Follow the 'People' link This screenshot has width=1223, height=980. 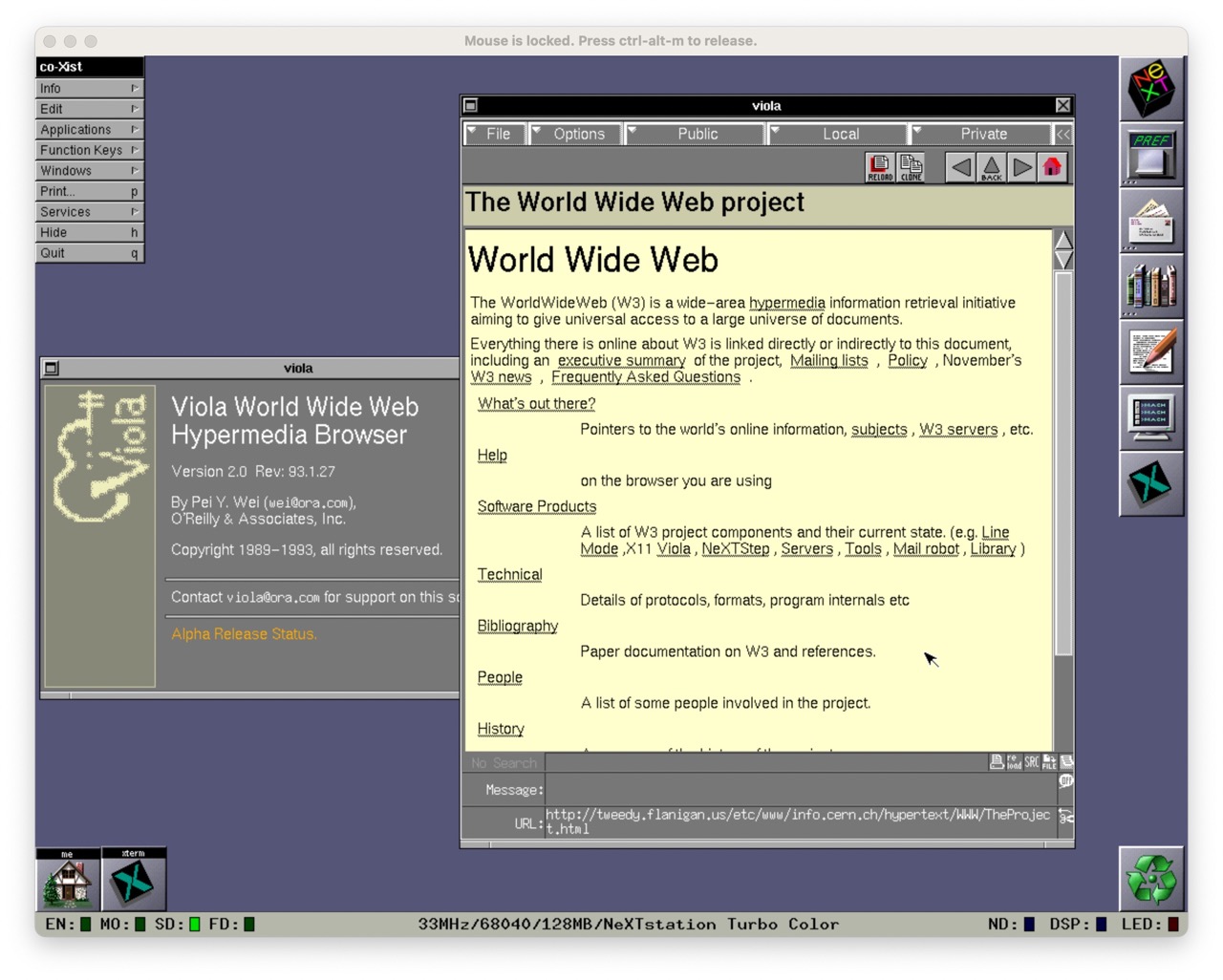[x=500, y=678]
